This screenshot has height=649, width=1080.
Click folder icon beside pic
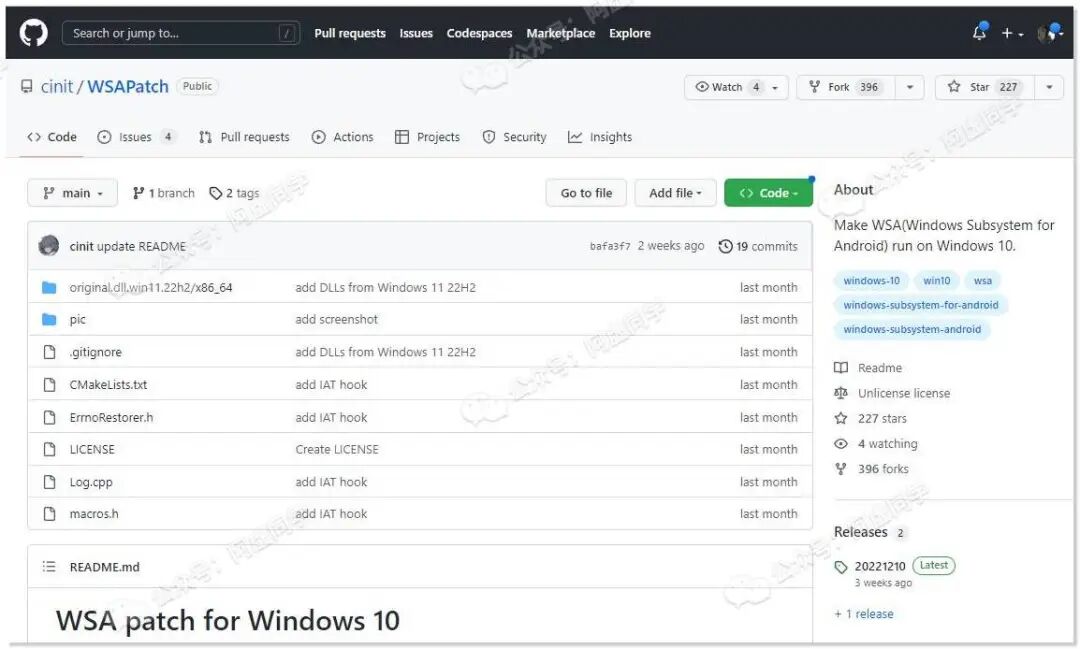[49, 319]
